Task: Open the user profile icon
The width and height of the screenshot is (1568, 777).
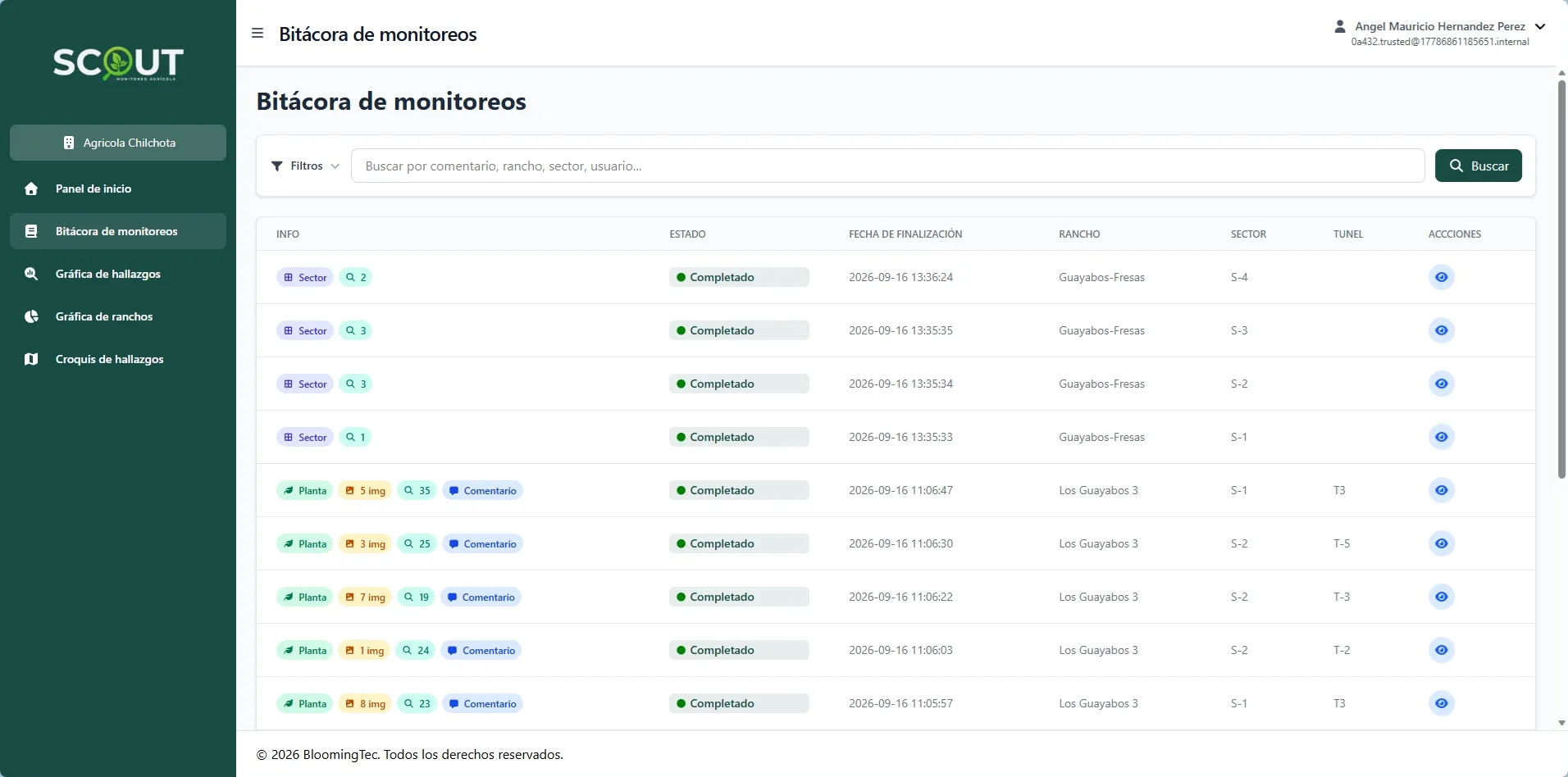Action: point(1340,26)
